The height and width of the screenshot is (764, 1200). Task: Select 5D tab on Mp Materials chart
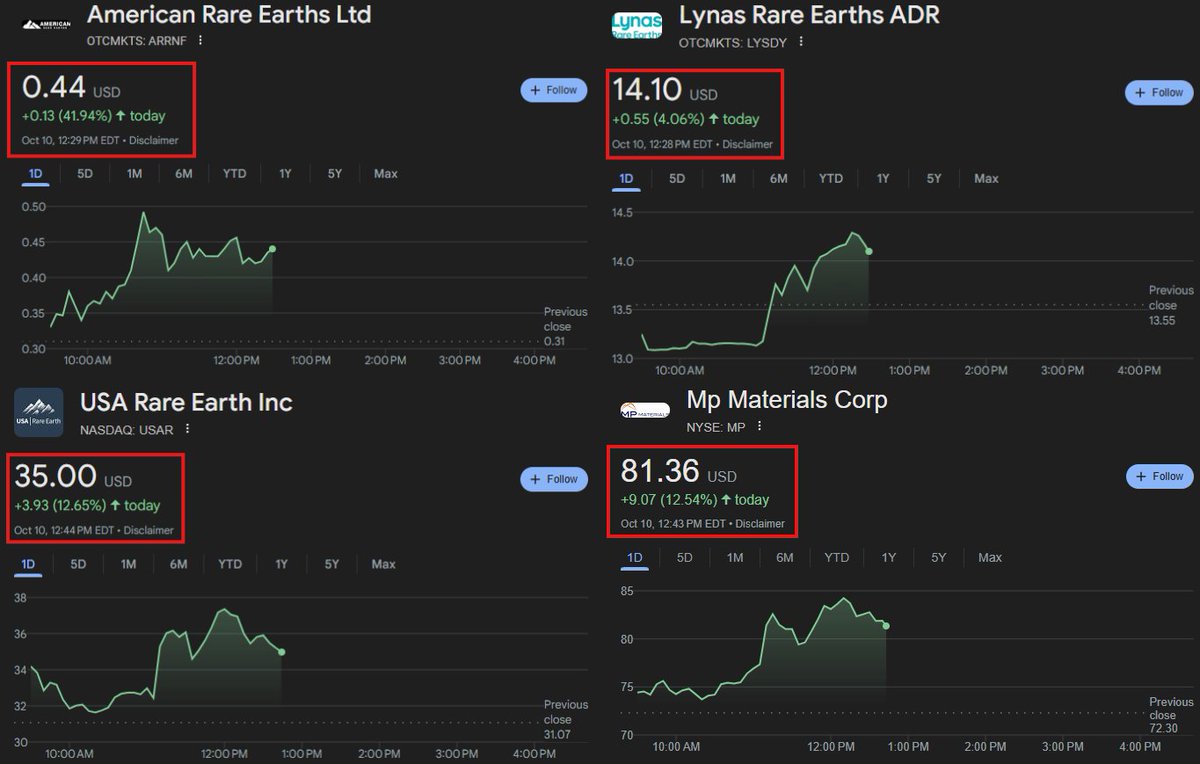pyautogui.click(x=685, y=558)
